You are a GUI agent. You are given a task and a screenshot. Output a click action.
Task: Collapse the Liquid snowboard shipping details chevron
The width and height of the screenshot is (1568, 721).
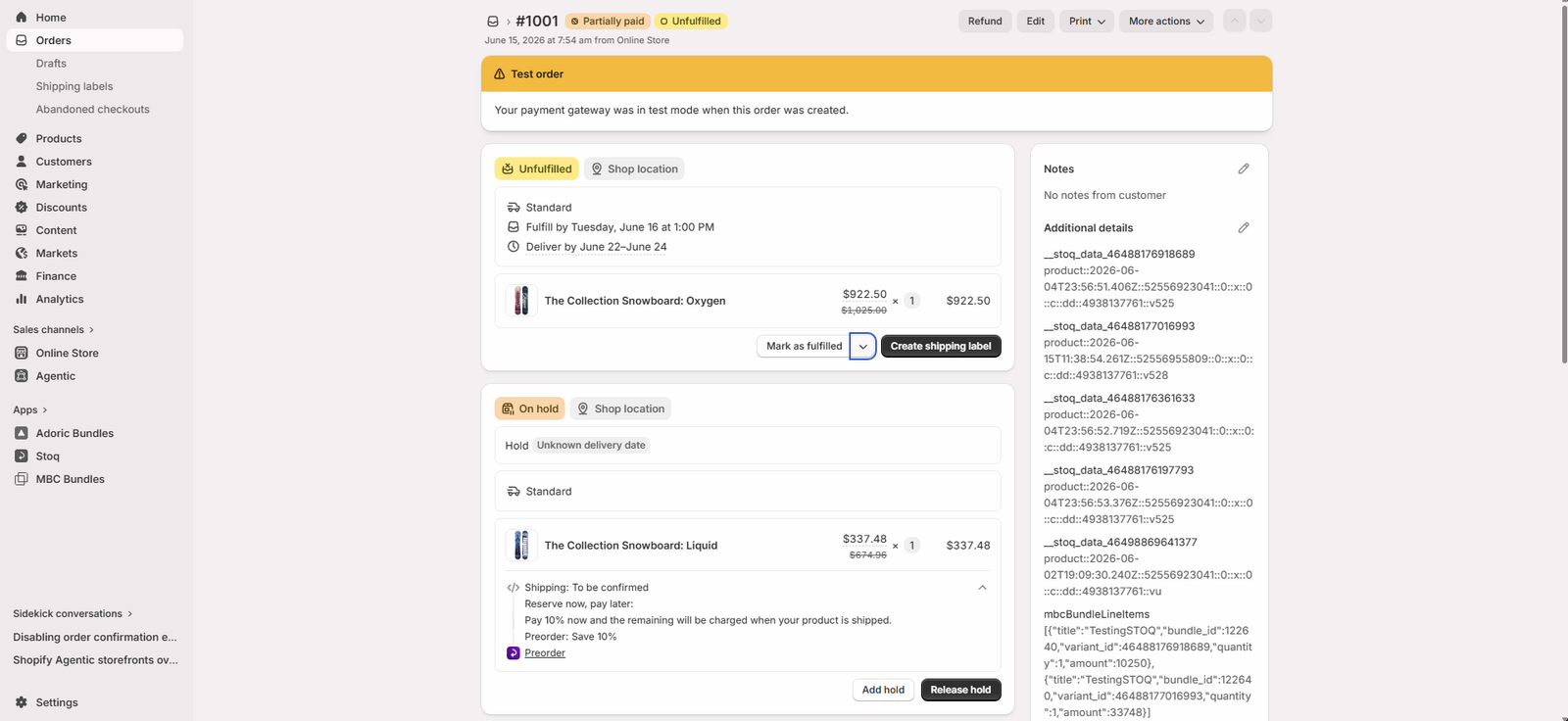click(x=982, y=588)
